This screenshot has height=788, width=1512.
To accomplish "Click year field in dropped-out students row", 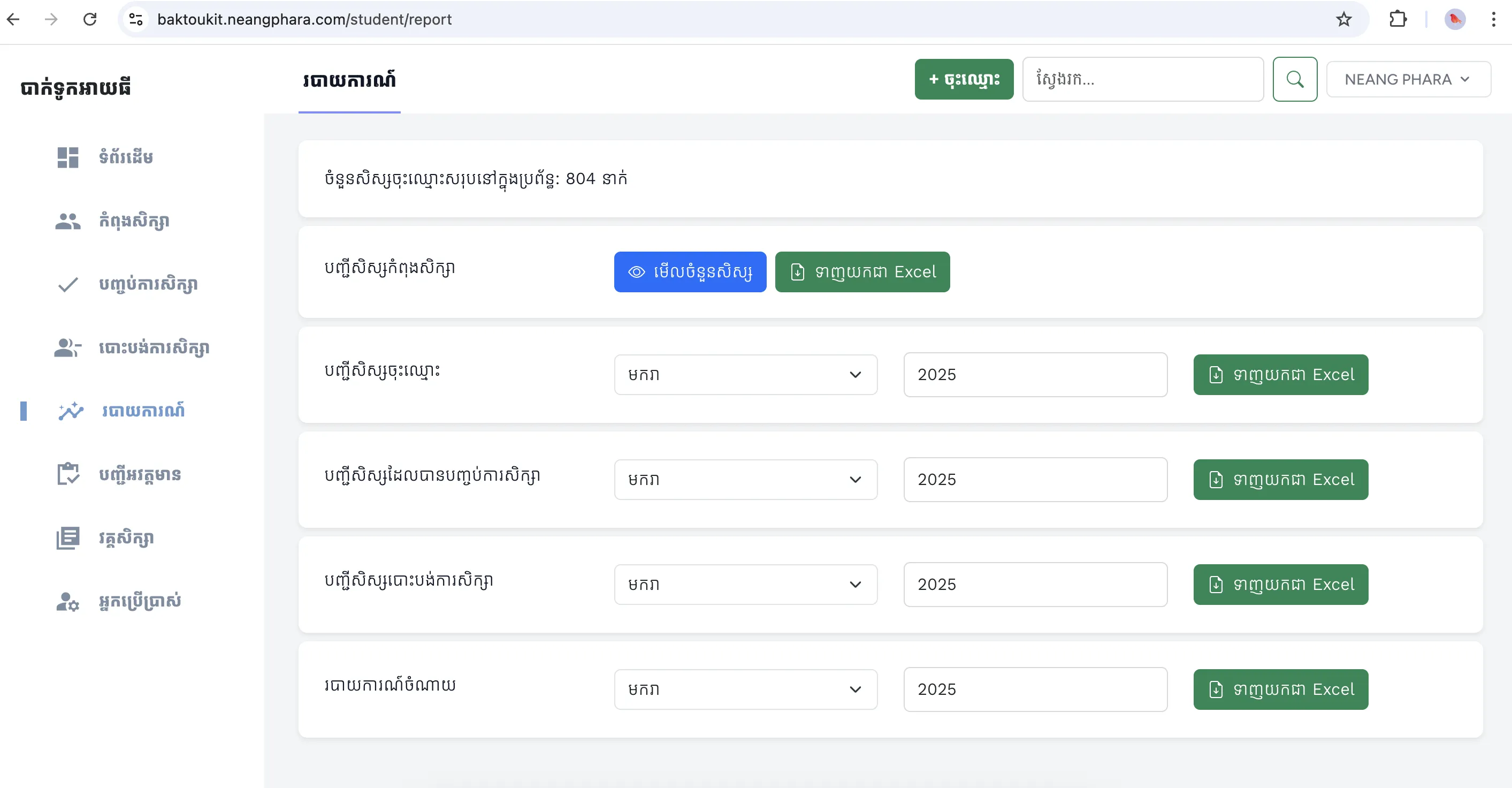I will [1035, 584].
